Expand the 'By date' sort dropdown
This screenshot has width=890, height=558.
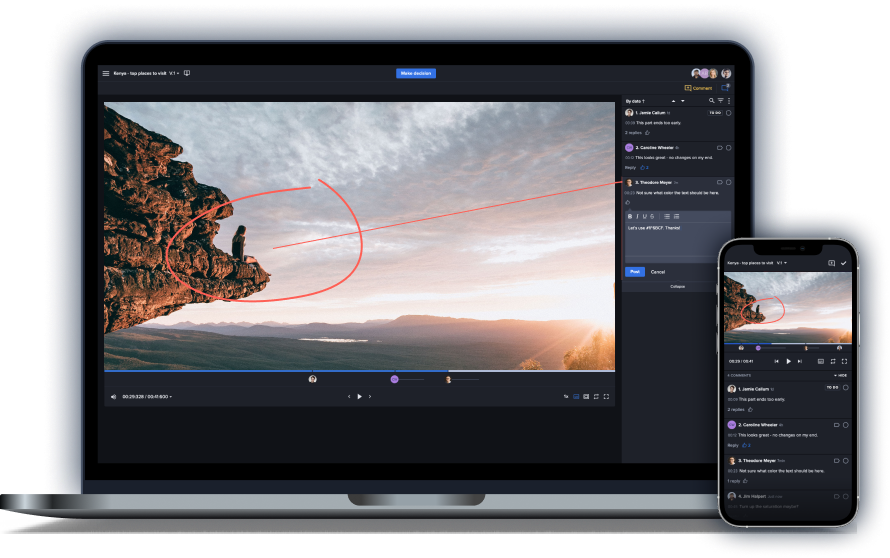pyautogui.click(x=636, y=101)
